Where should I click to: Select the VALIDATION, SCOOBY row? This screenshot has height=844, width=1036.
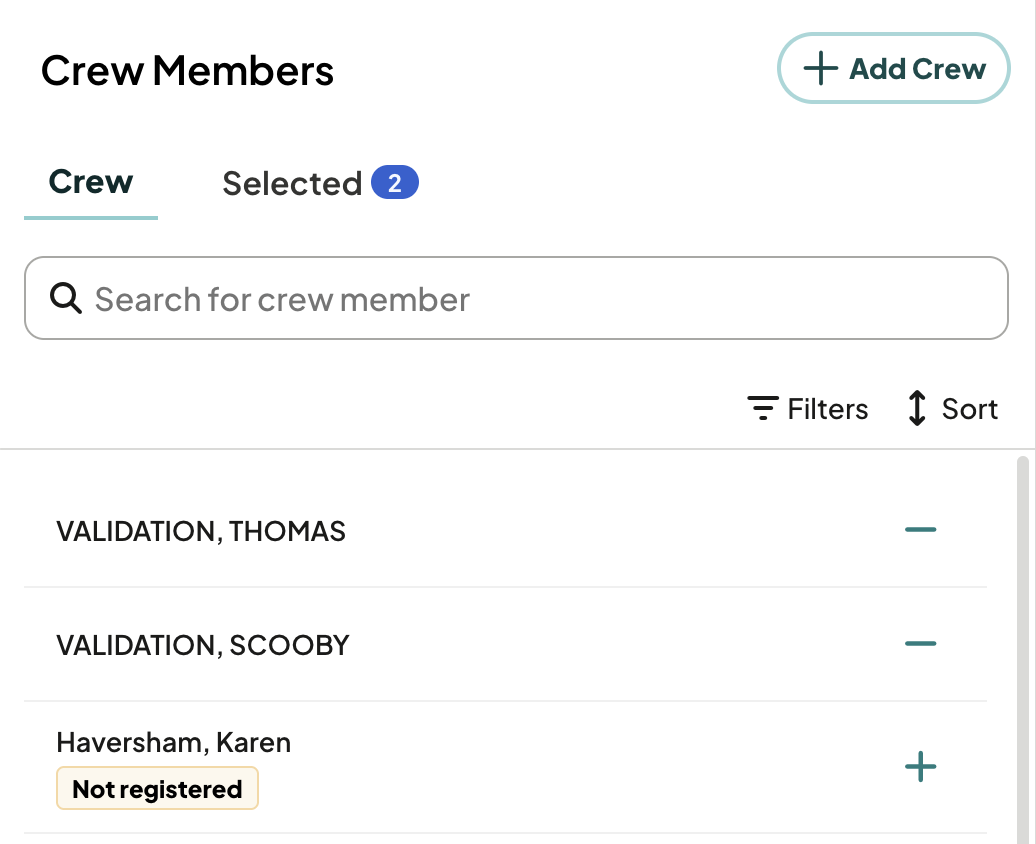point(505,644)
